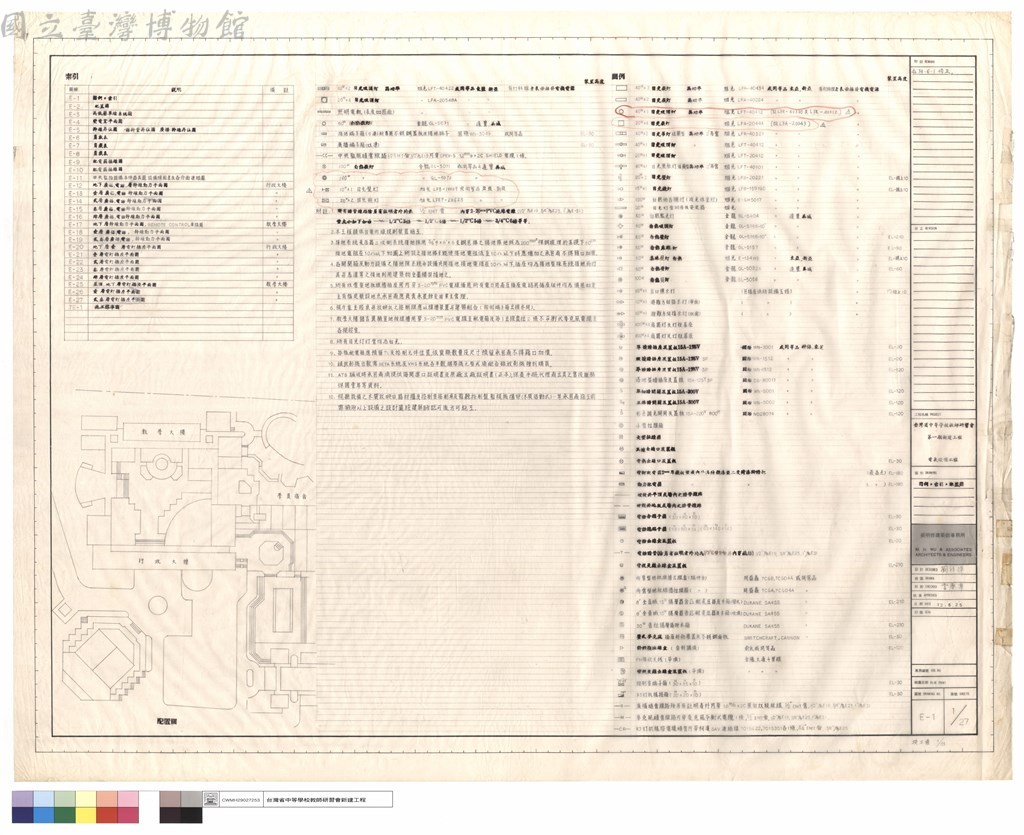Click the 配置圖 site plan caption

(167, 721)
